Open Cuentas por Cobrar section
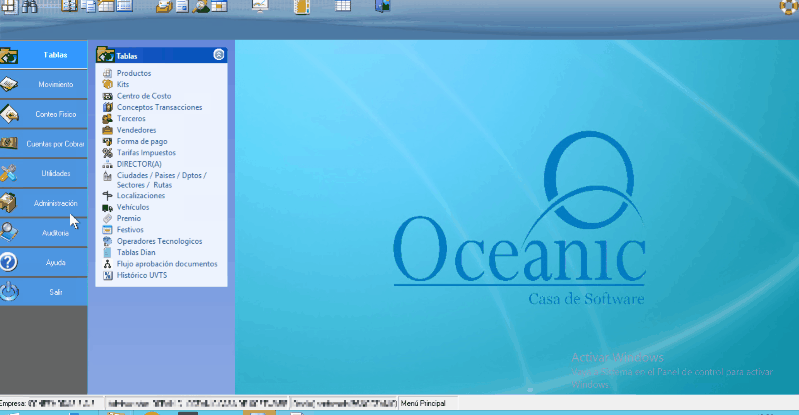Image resolution: width=799 pixels, height=415 pixels. point(56,144)
